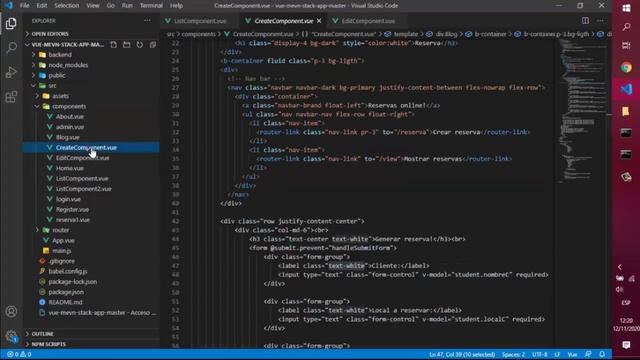This screenshot has width=640, height=360.
Task: Collapse the VUE-MEVN-STACK-APP-MASTER root folder
Action: coord(65,44)
